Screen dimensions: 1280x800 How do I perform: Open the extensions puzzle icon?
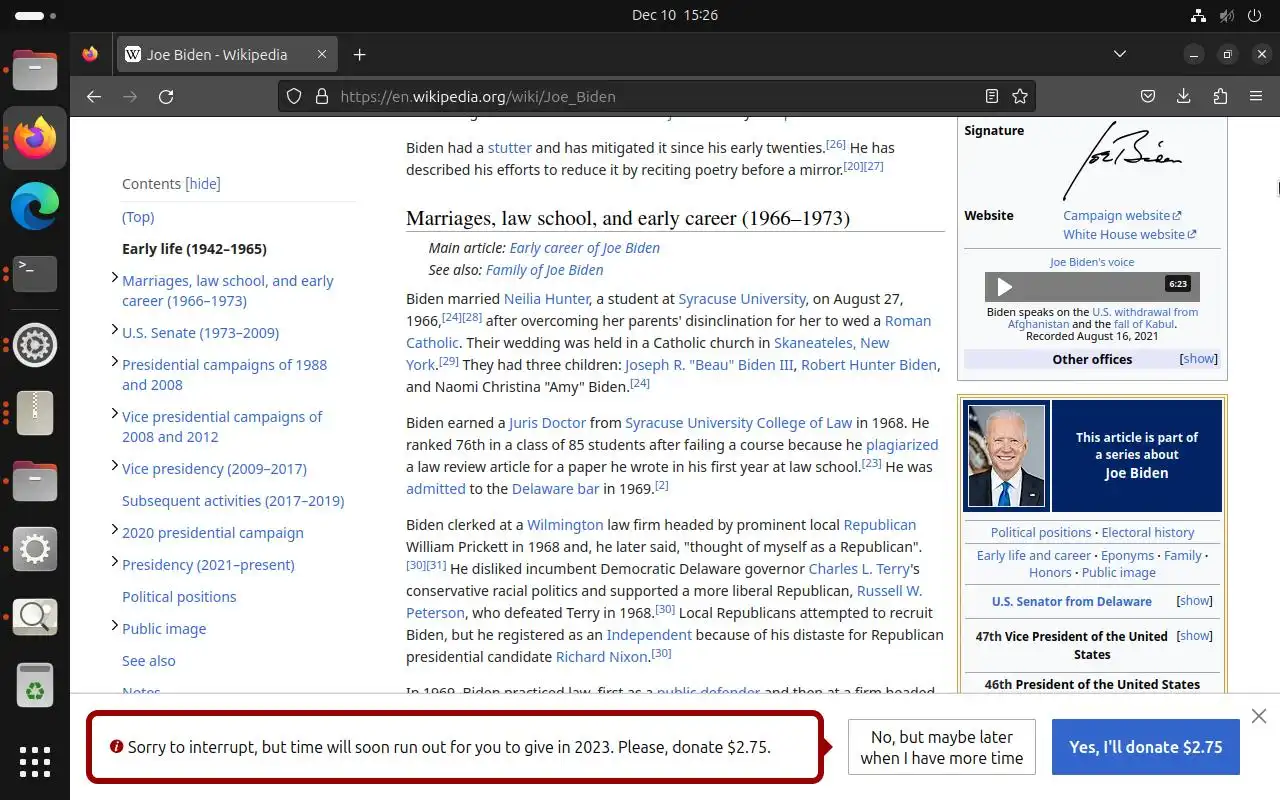pos(1220,97)
